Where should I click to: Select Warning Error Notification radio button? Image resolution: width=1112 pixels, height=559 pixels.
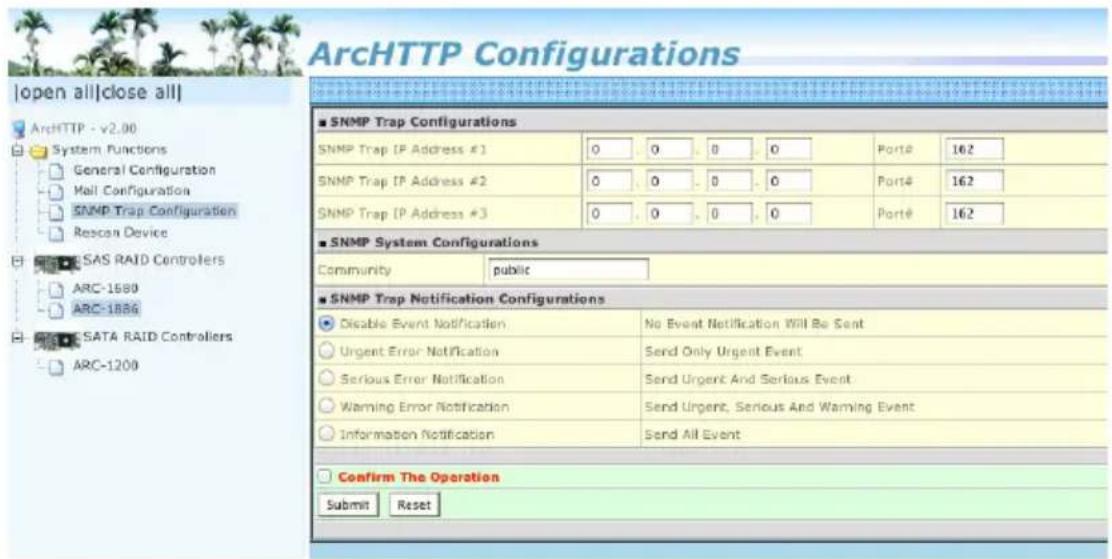point(326,406)
